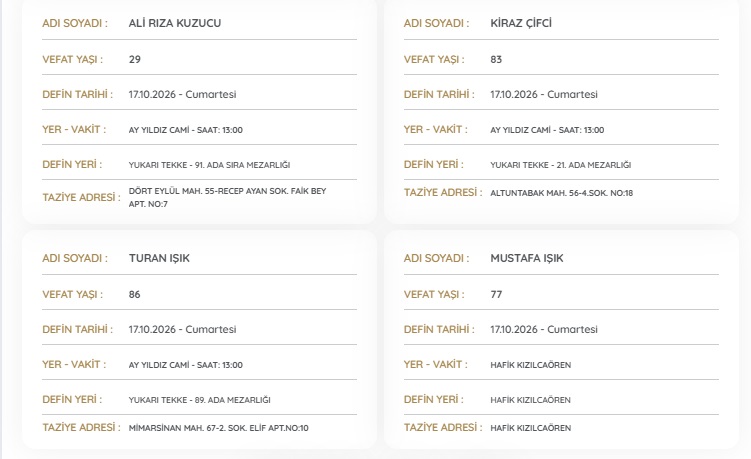
Task: Click the age value 77
Action: pos(496,295)
